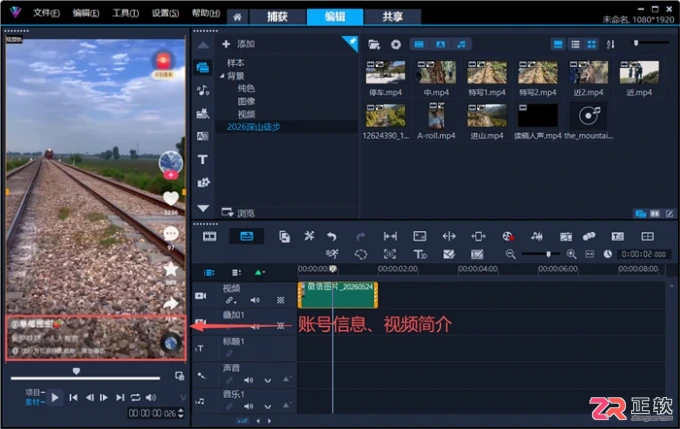Open the Sort Clips in Library menu

[x=611, y=44]
